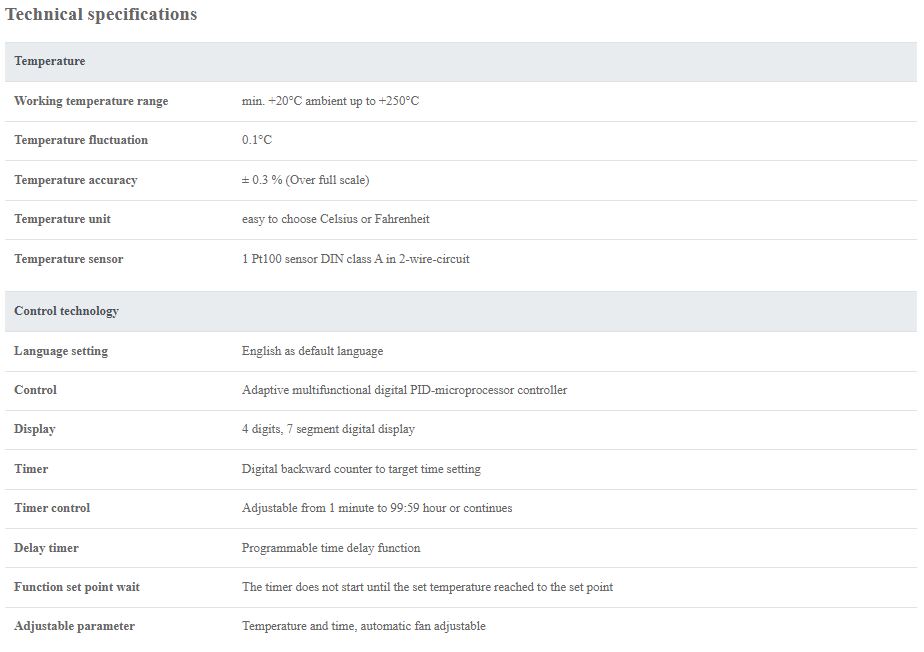Click the 'Display' row label
The image size is (924, 652).
(x=35, y=429)
